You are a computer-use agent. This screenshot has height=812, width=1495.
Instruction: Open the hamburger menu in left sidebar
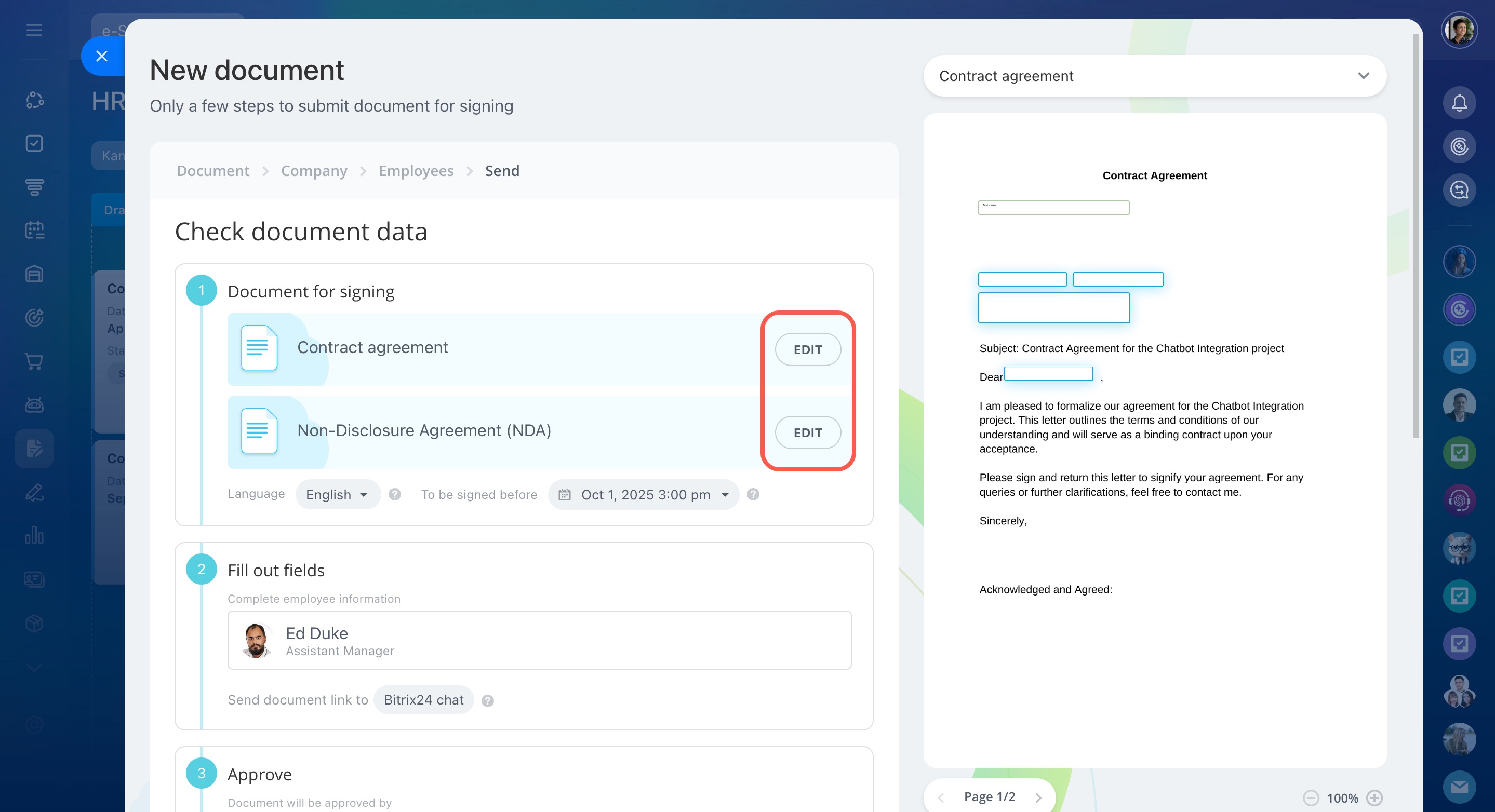34,30
